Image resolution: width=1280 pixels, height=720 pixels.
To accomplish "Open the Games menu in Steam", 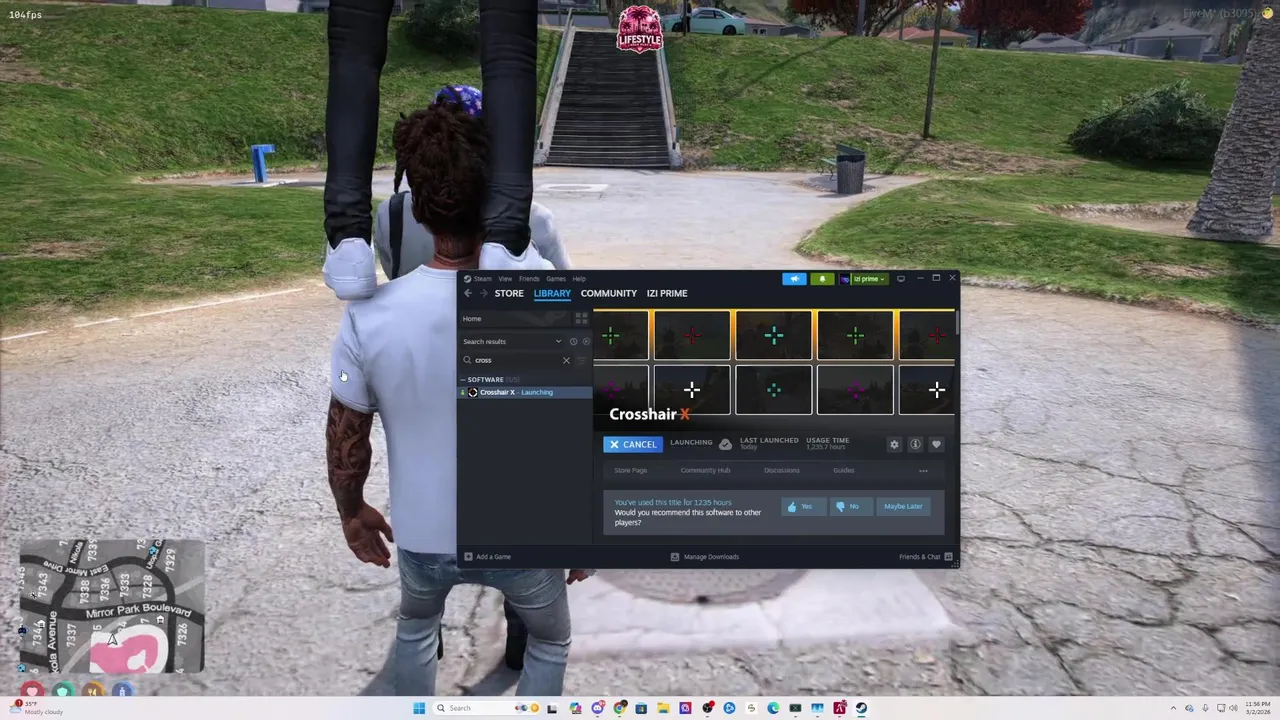I will click(x=555, y=279).
